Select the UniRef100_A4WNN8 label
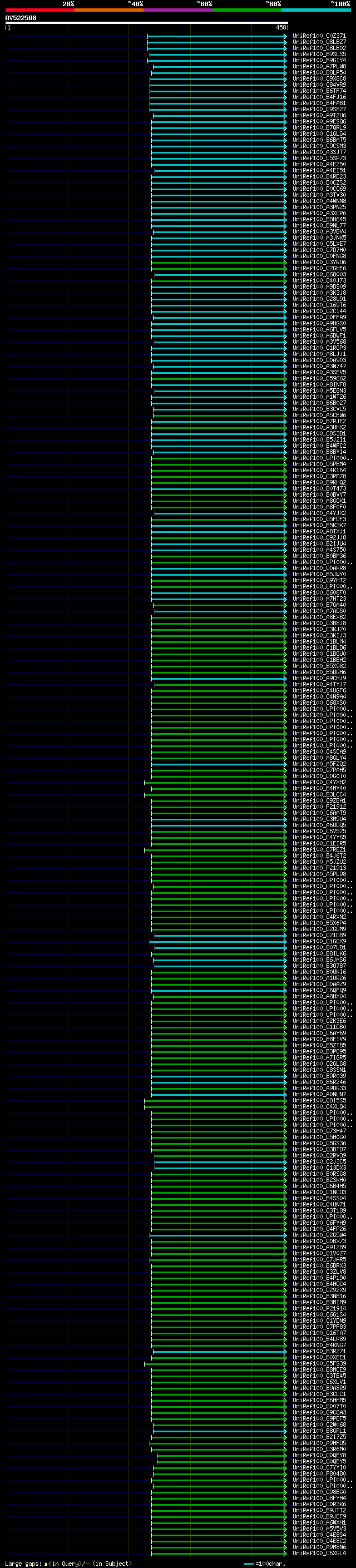 click(x=319, y=201)
